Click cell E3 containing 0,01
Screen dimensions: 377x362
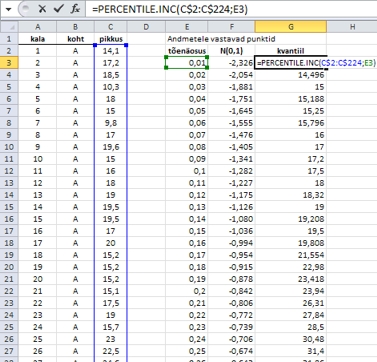coord(187,63)
